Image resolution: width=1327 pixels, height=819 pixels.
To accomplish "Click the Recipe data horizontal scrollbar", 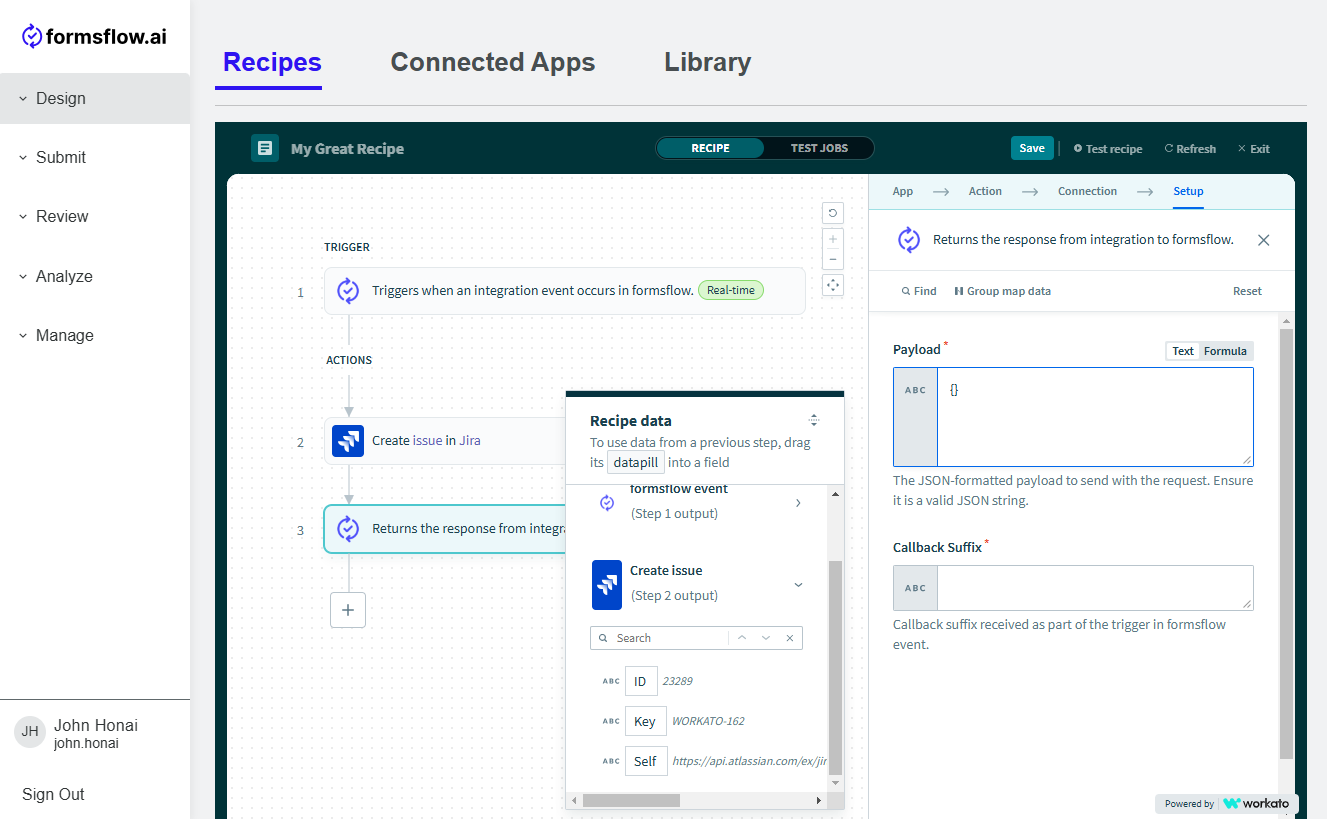I will pos(631,801).
